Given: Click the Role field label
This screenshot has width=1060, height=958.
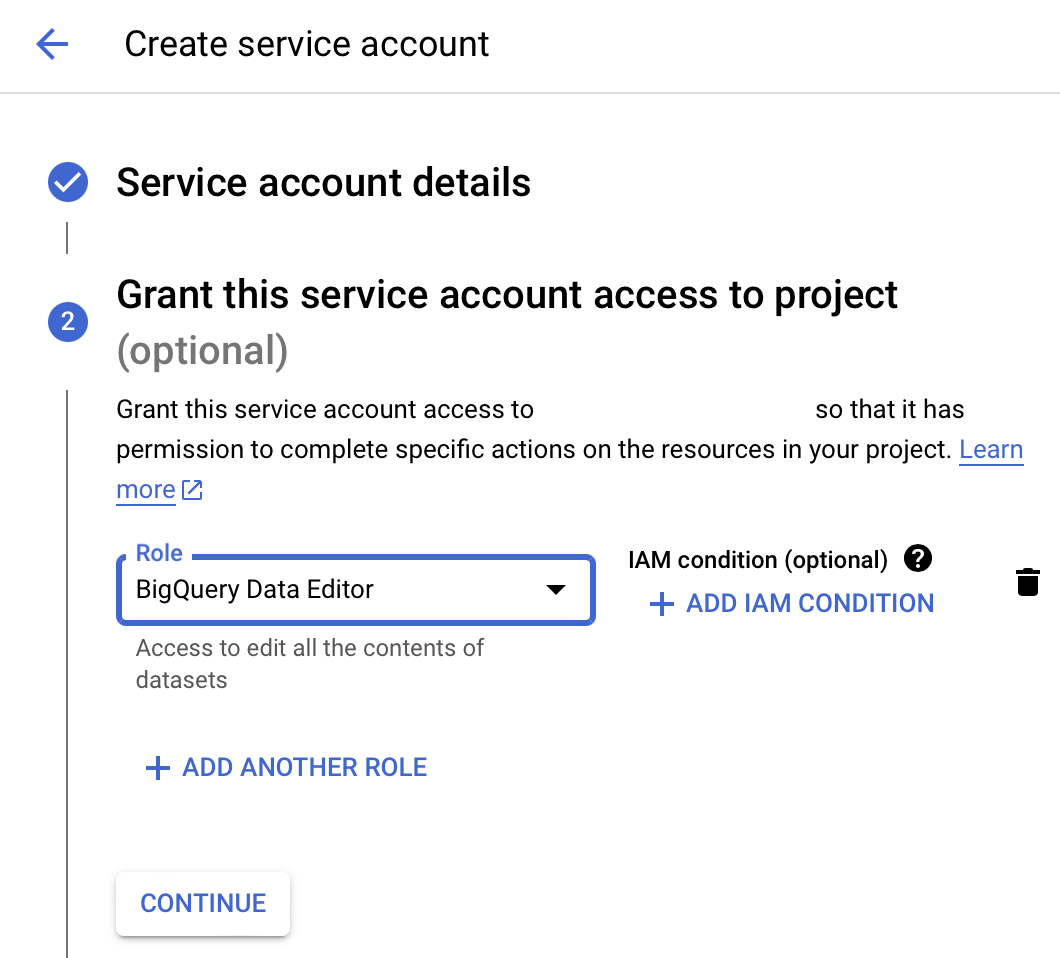Looking at the screenshot, I should [157, 552].
